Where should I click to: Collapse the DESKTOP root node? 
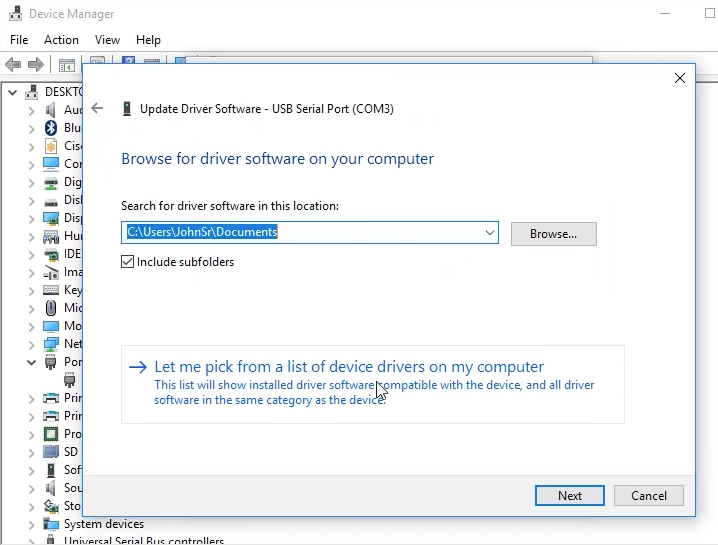click(x=13, y=92)
